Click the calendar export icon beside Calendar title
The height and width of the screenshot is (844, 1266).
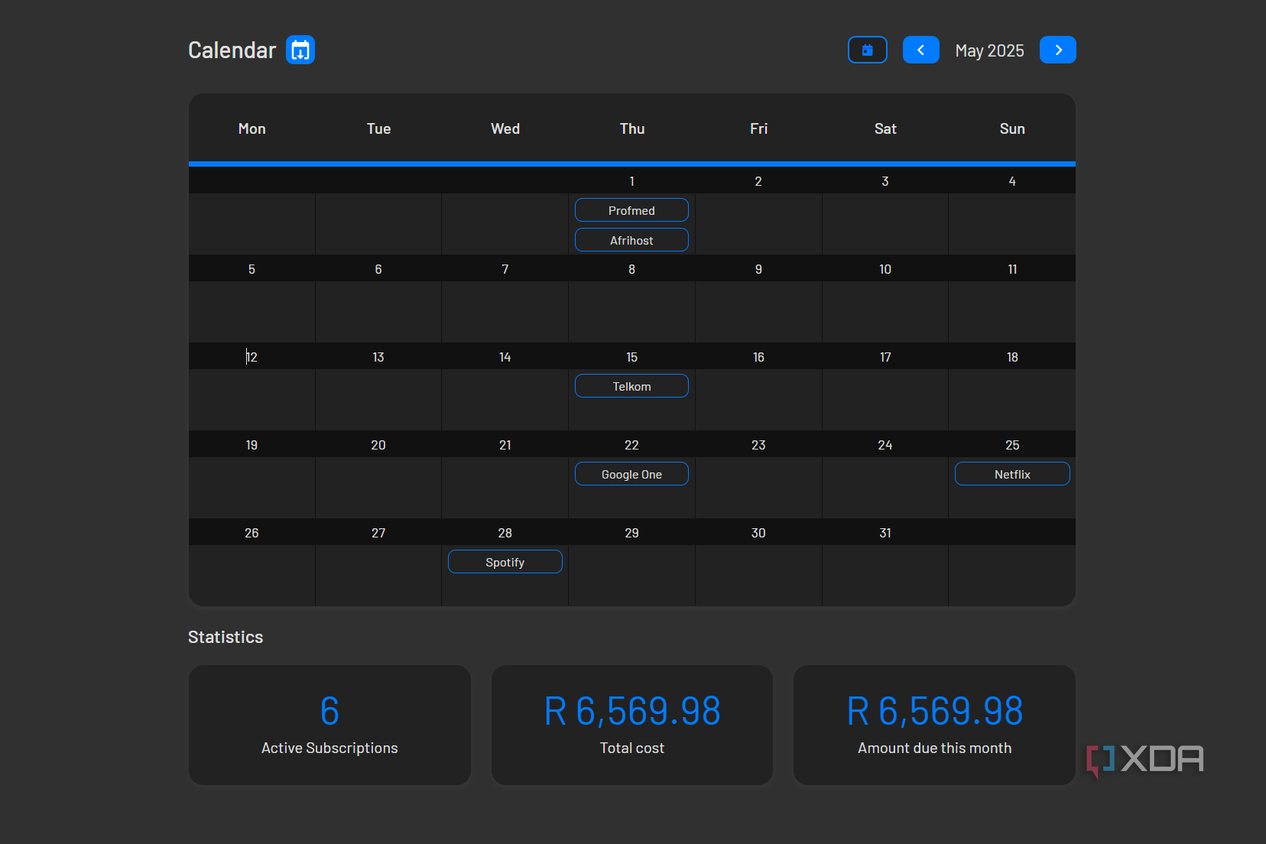(300, 50)
